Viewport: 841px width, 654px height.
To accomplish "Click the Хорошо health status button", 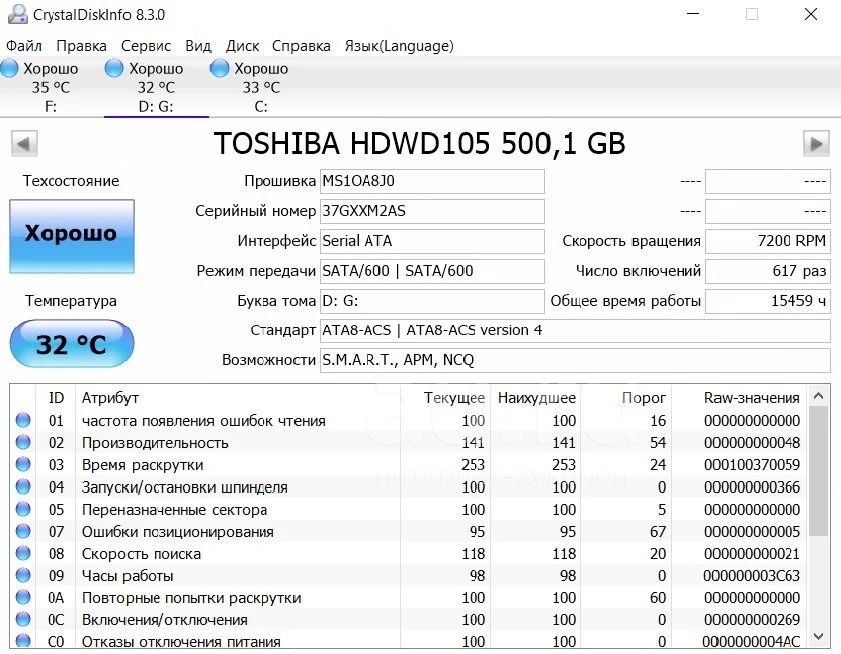I will click(x=72, y=236).
